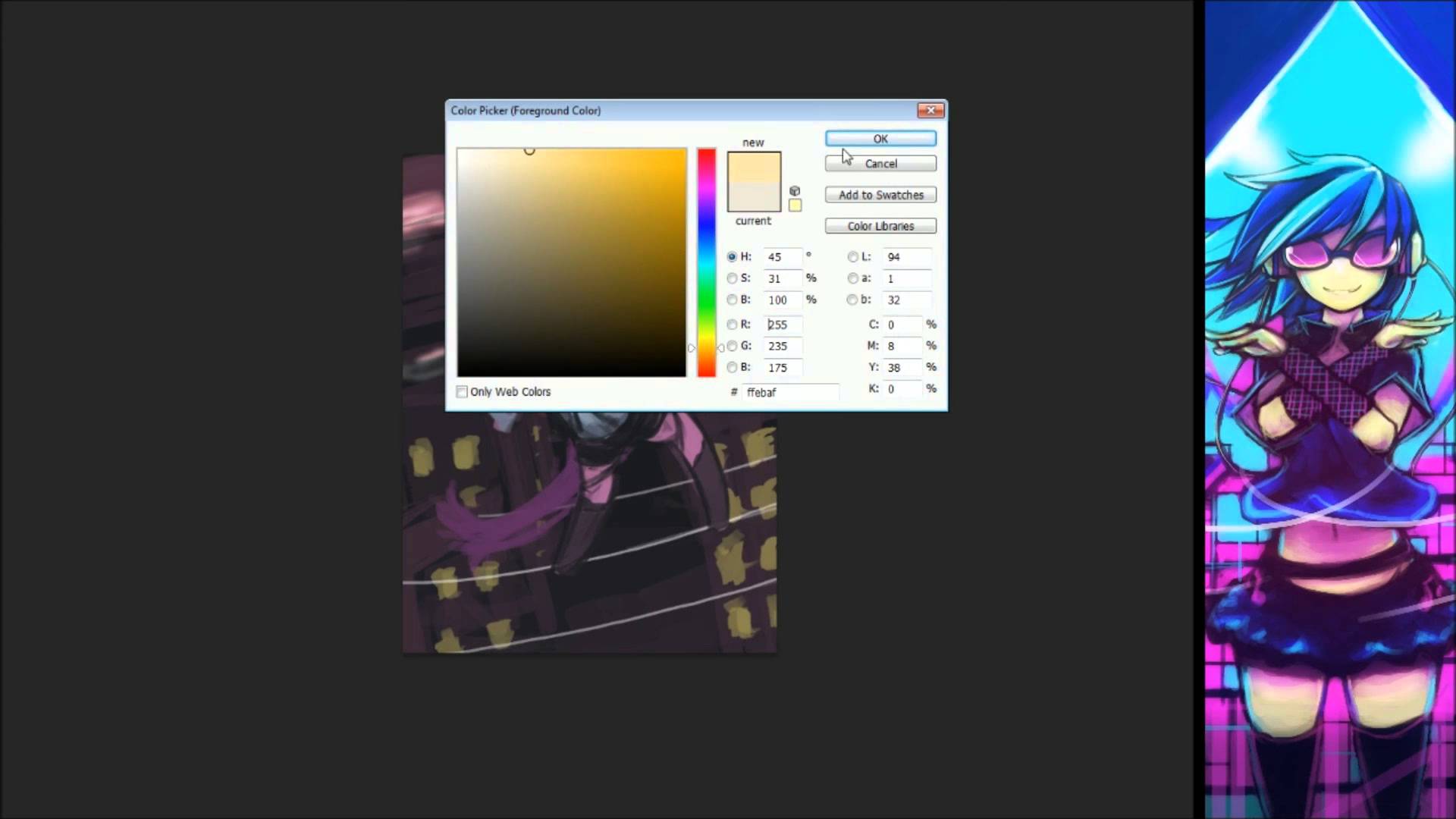Select the S saturation radio button
This screenshot has width=1456, height=819.
tap(732, 278)
